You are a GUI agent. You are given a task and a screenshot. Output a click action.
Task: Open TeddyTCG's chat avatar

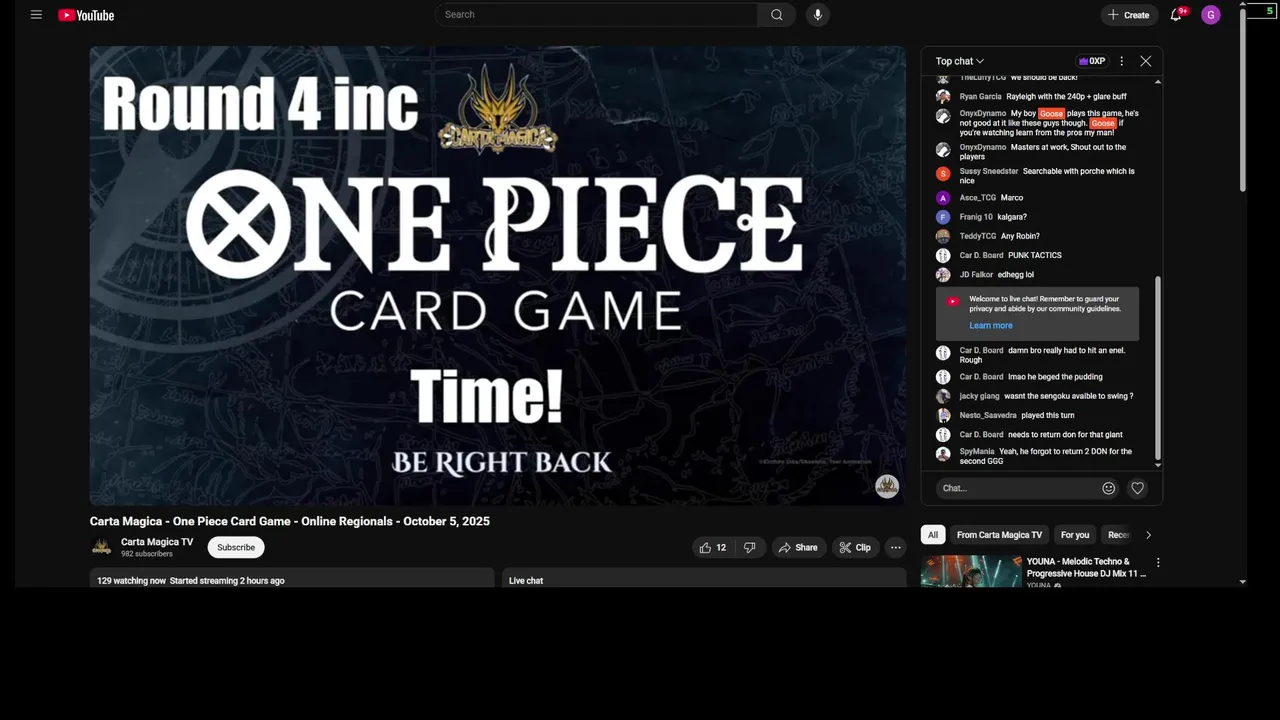click(x=943, y=236)
